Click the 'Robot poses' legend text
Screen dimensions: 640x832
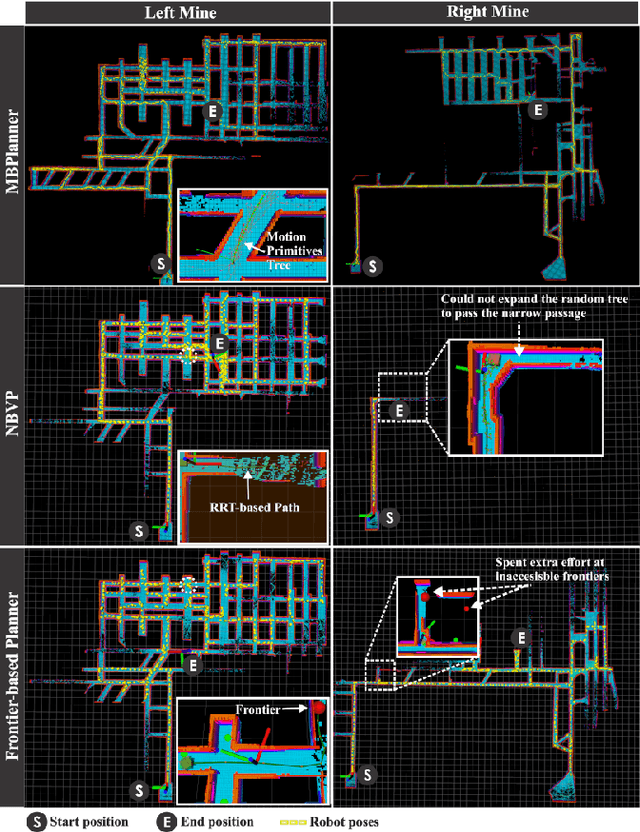(x=344, y=822)
